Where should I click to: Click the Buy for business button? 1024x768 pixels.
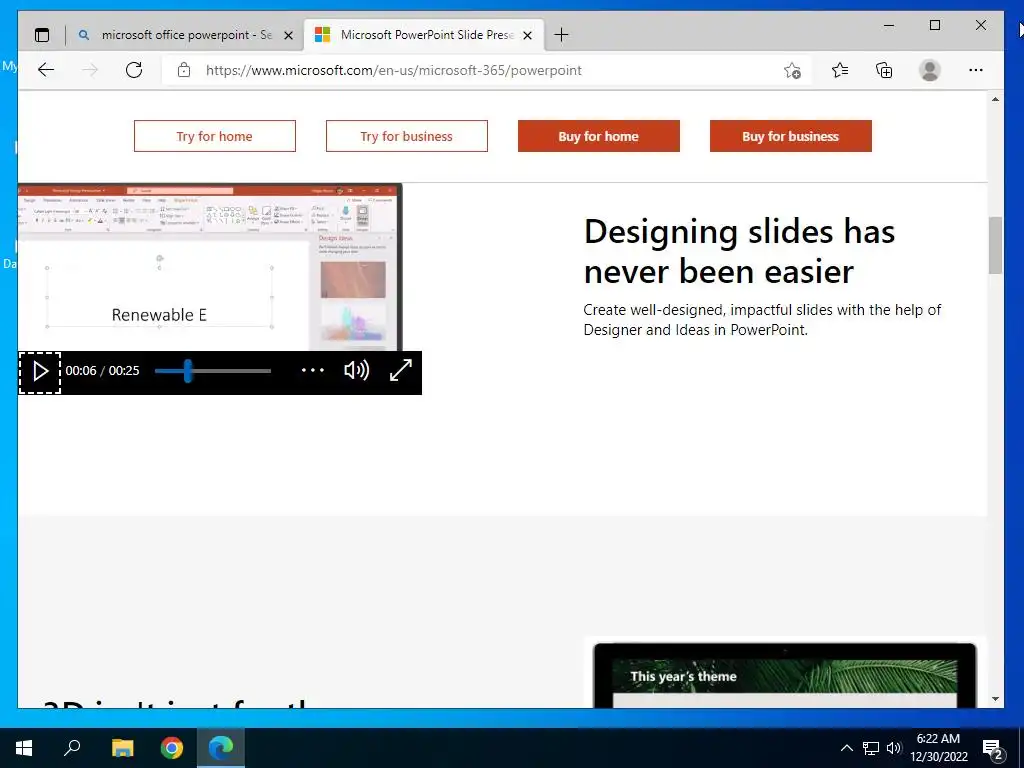pos(791,136)
